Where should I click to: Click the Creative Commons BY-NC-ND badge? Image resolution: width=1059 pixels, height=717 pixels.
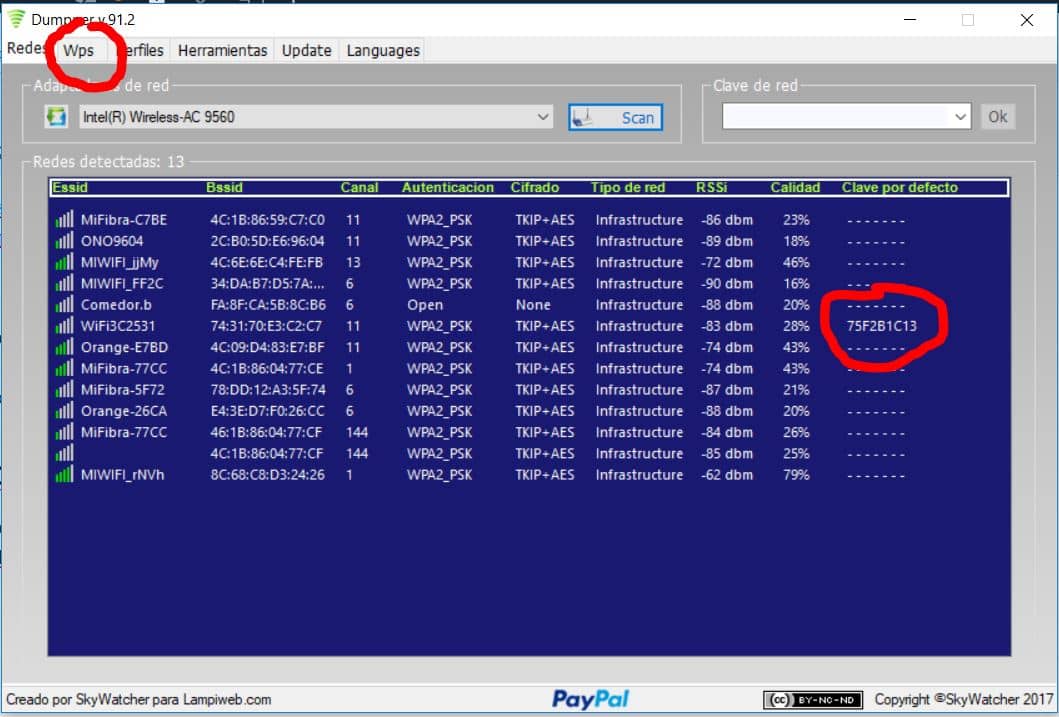[x=813, y=699]
